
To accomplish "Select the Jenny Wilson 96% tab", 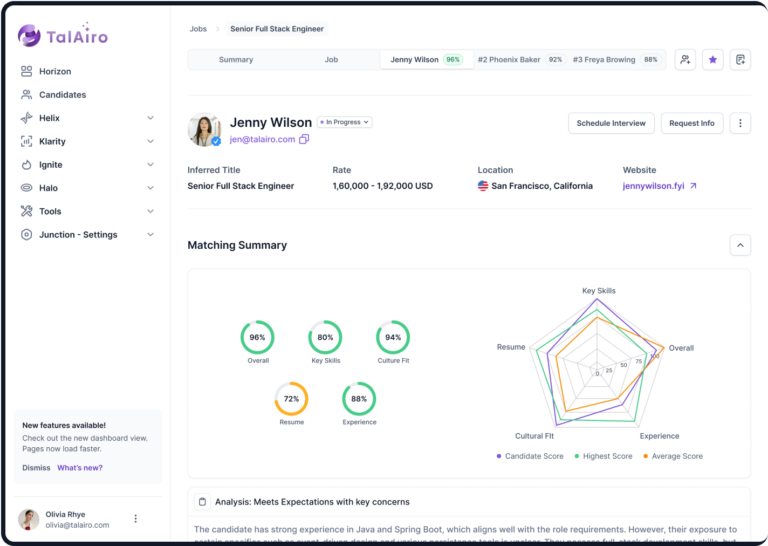I will pos(427,60).
